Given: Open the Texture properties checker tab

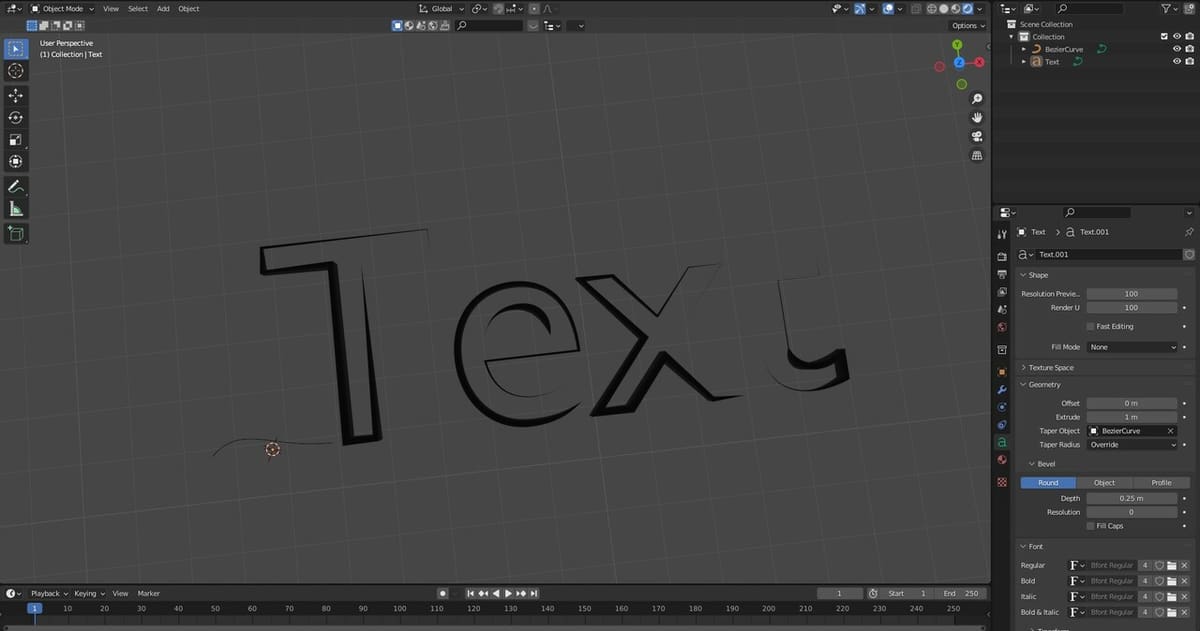Looking at the screenshot, I should coord(1002,481).
